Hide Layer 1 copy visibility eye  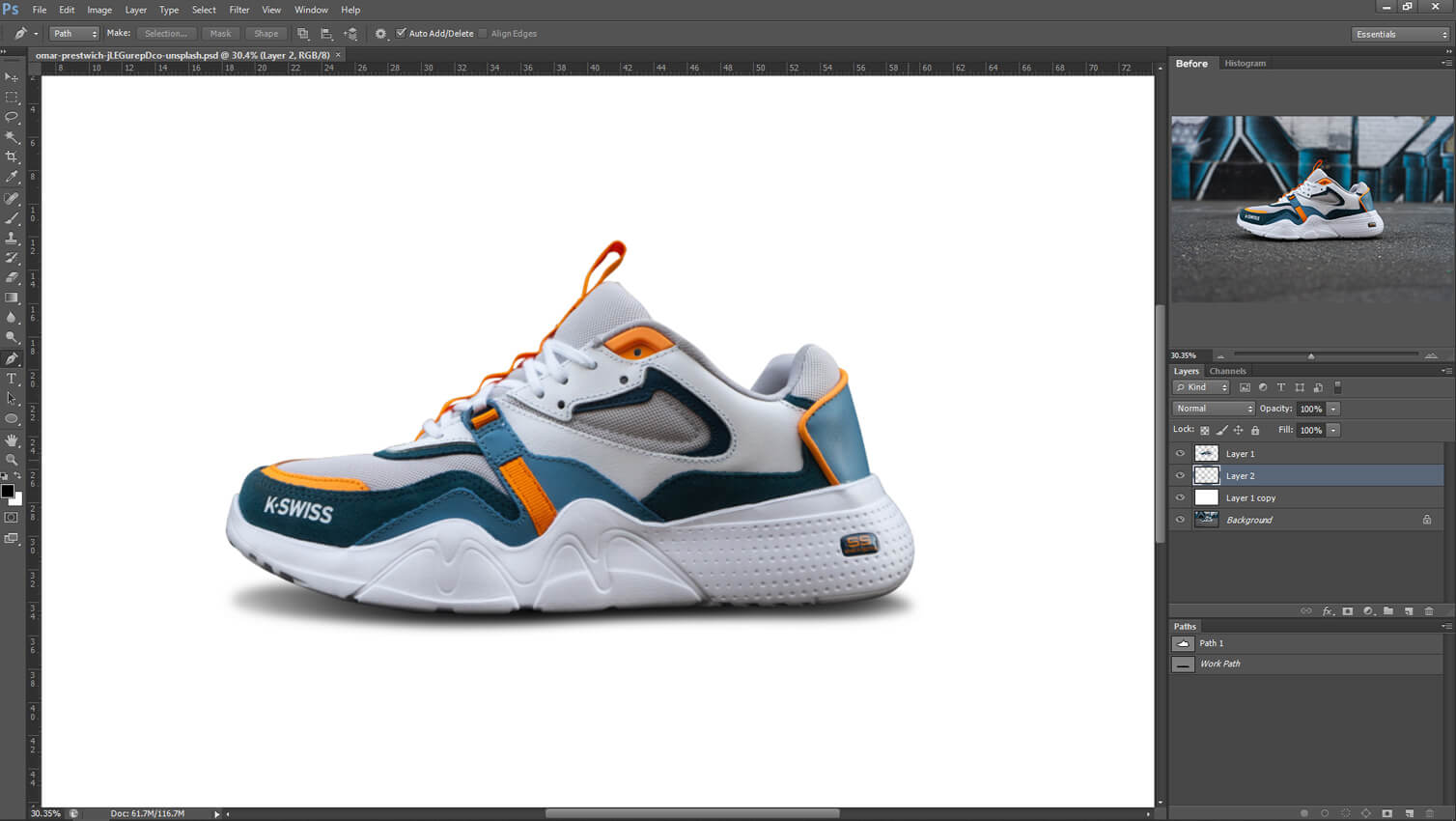(1180, 498)
